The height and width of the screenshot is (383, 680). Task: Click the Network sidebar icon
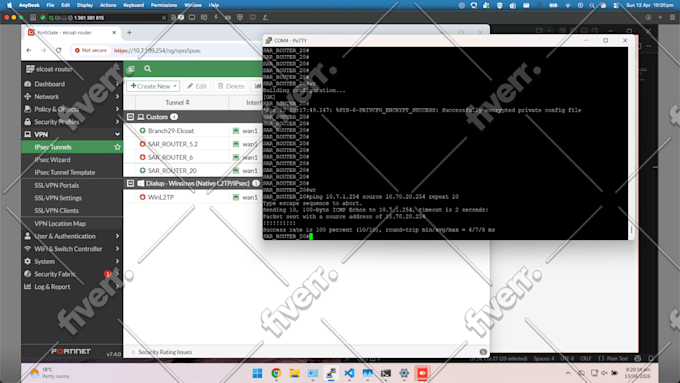[x=28, y=96]
